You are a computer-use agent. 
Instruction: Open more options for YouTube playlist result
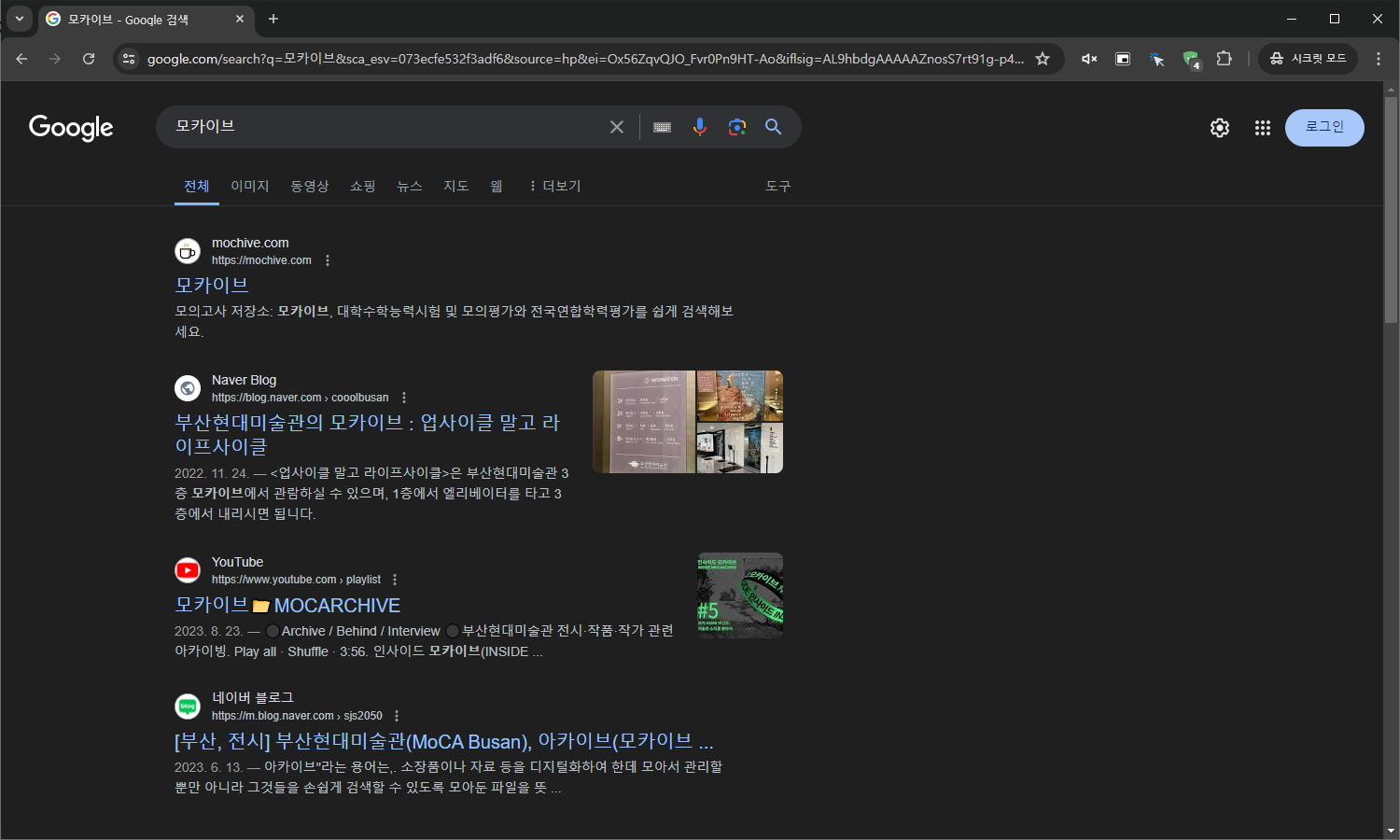coord(395,580)
